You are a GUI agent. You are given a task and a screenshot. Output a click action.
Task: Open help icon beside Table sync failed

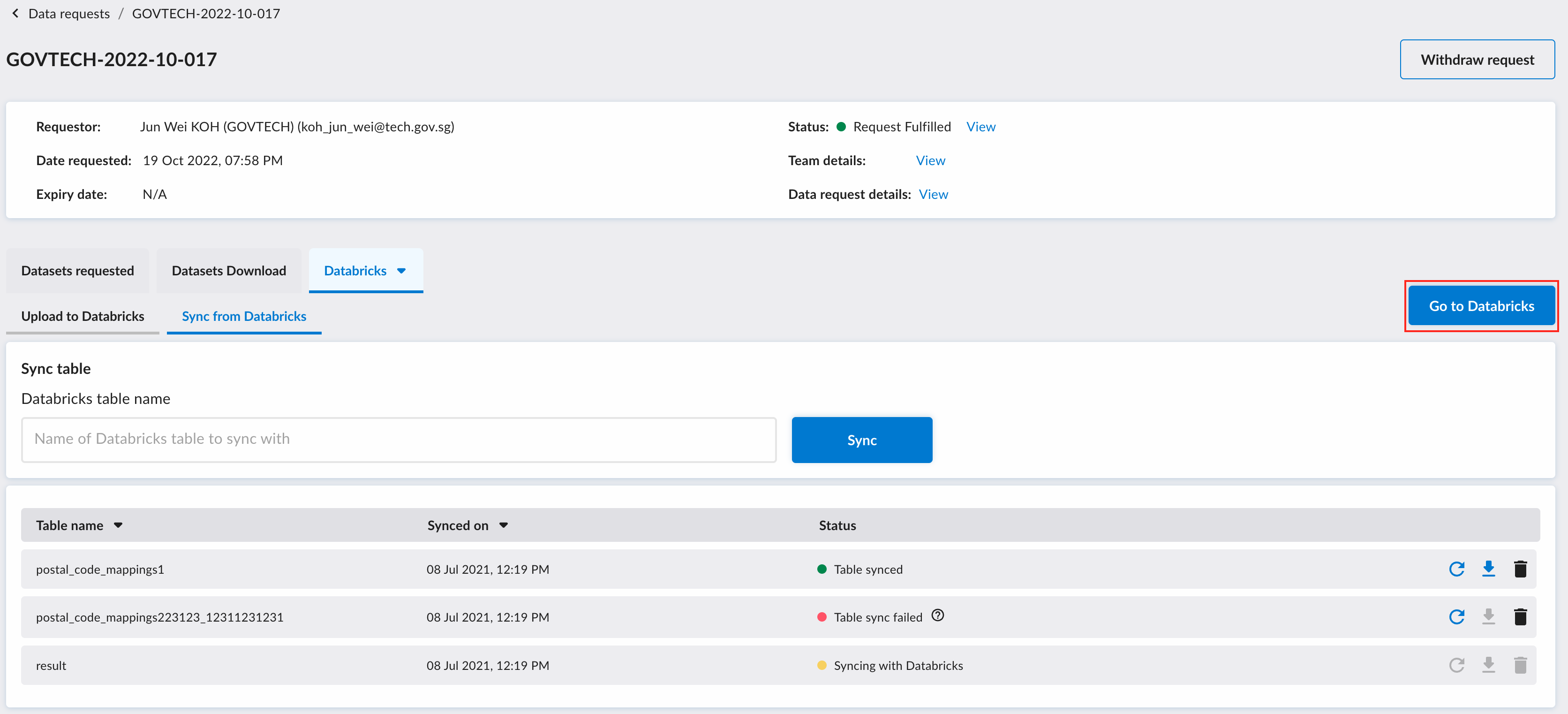[x=938, y=615]
